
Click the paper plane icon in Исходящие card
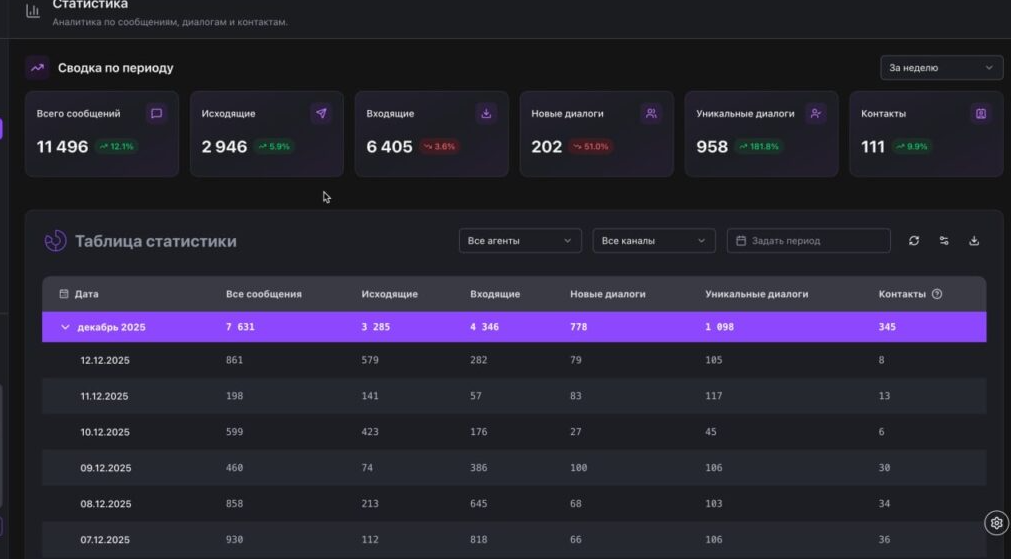(x=321, y=114)
